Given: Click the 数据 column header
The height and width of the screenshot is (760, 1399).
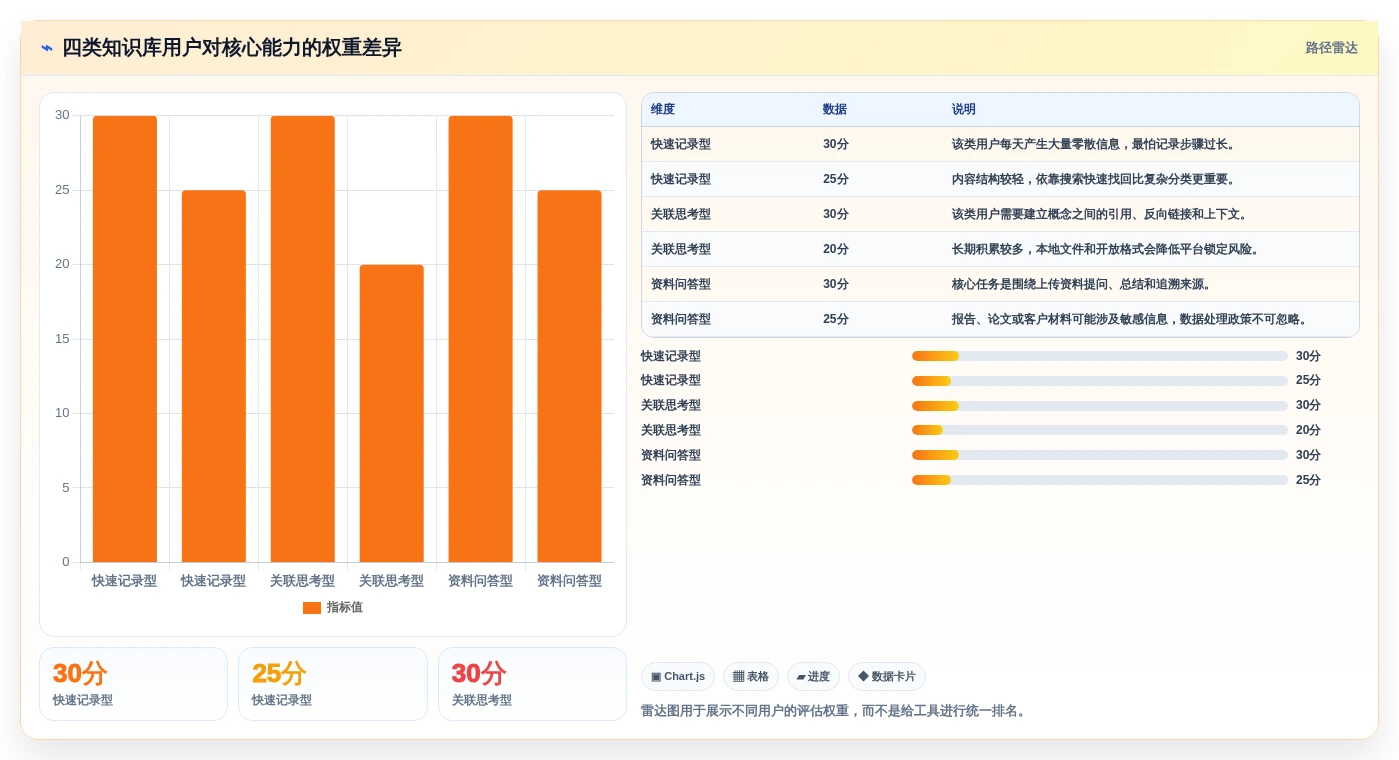Looking at the screenshot, I should tap(835, 110).
